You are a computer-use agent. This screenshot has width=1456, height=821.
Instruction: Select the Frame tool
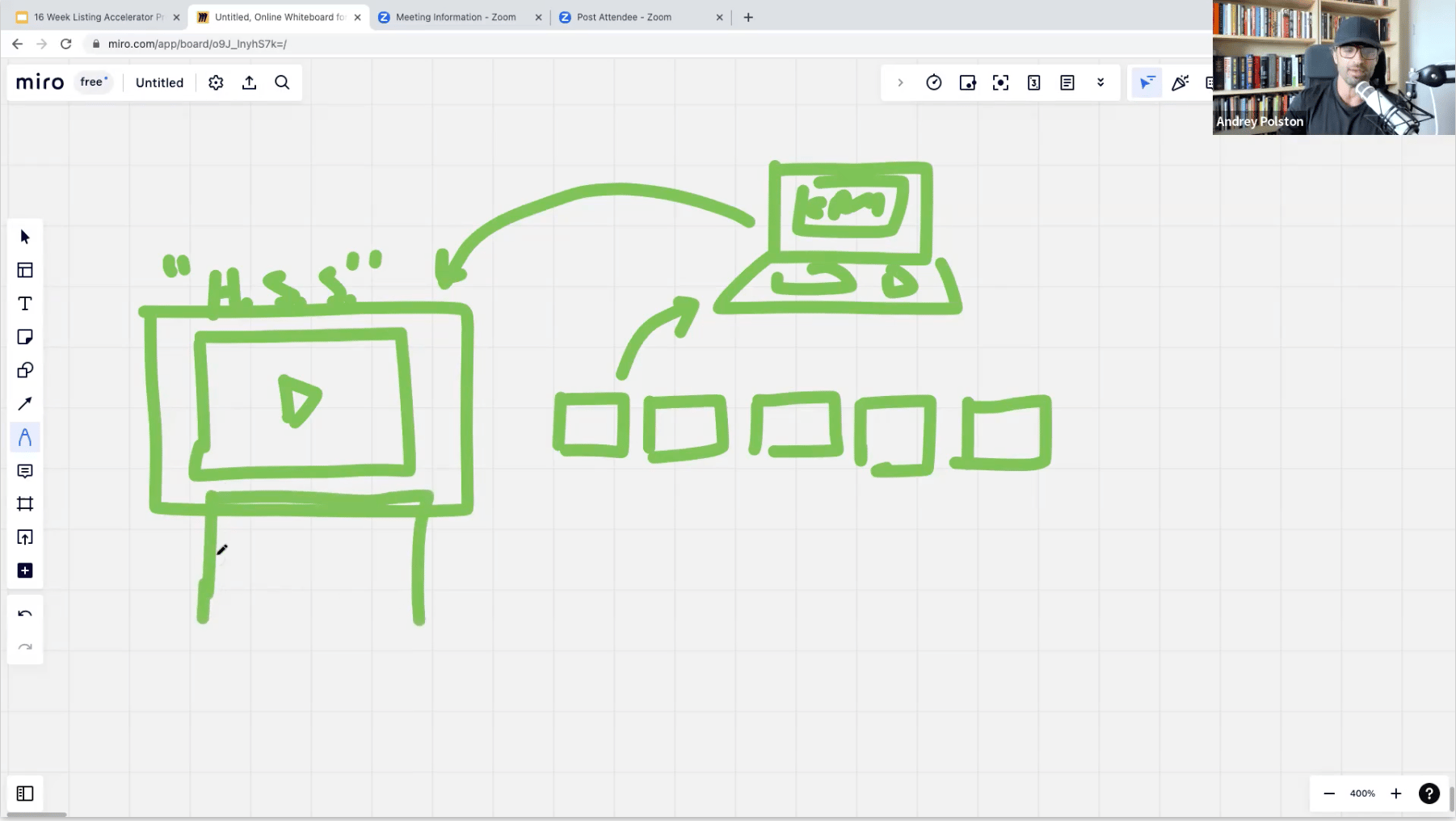click(25, 504)
